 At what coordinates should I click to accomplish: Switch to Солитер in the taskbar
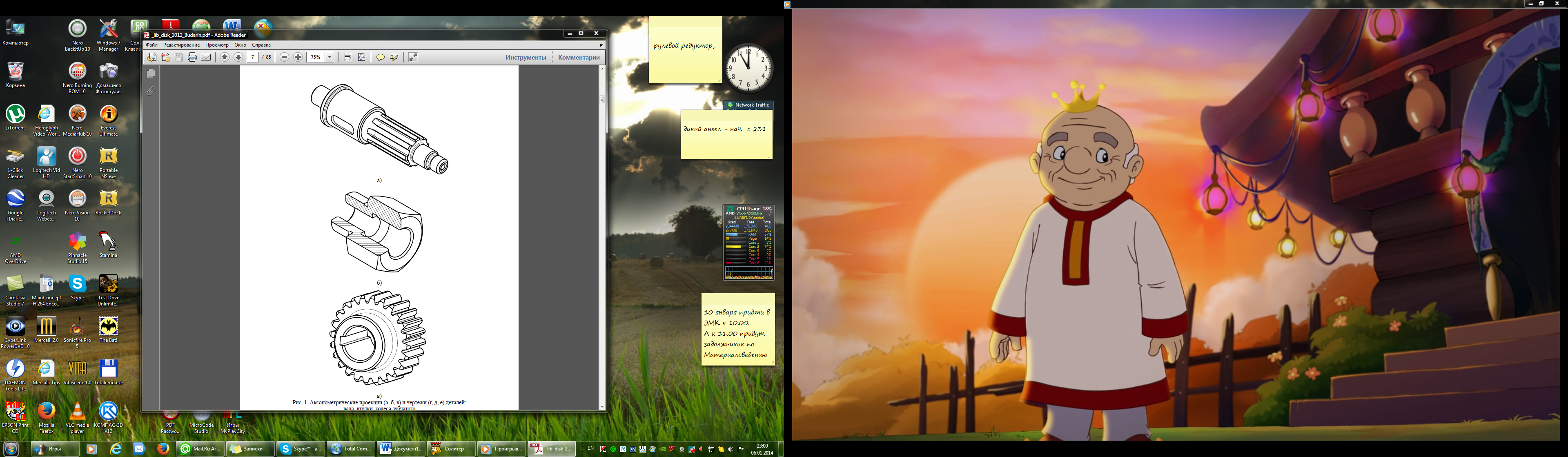451,449
